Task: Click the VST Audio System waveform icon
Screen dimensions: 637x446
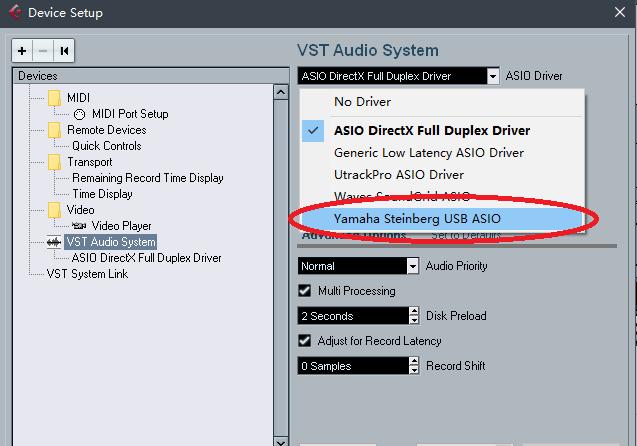Action: 54,242
